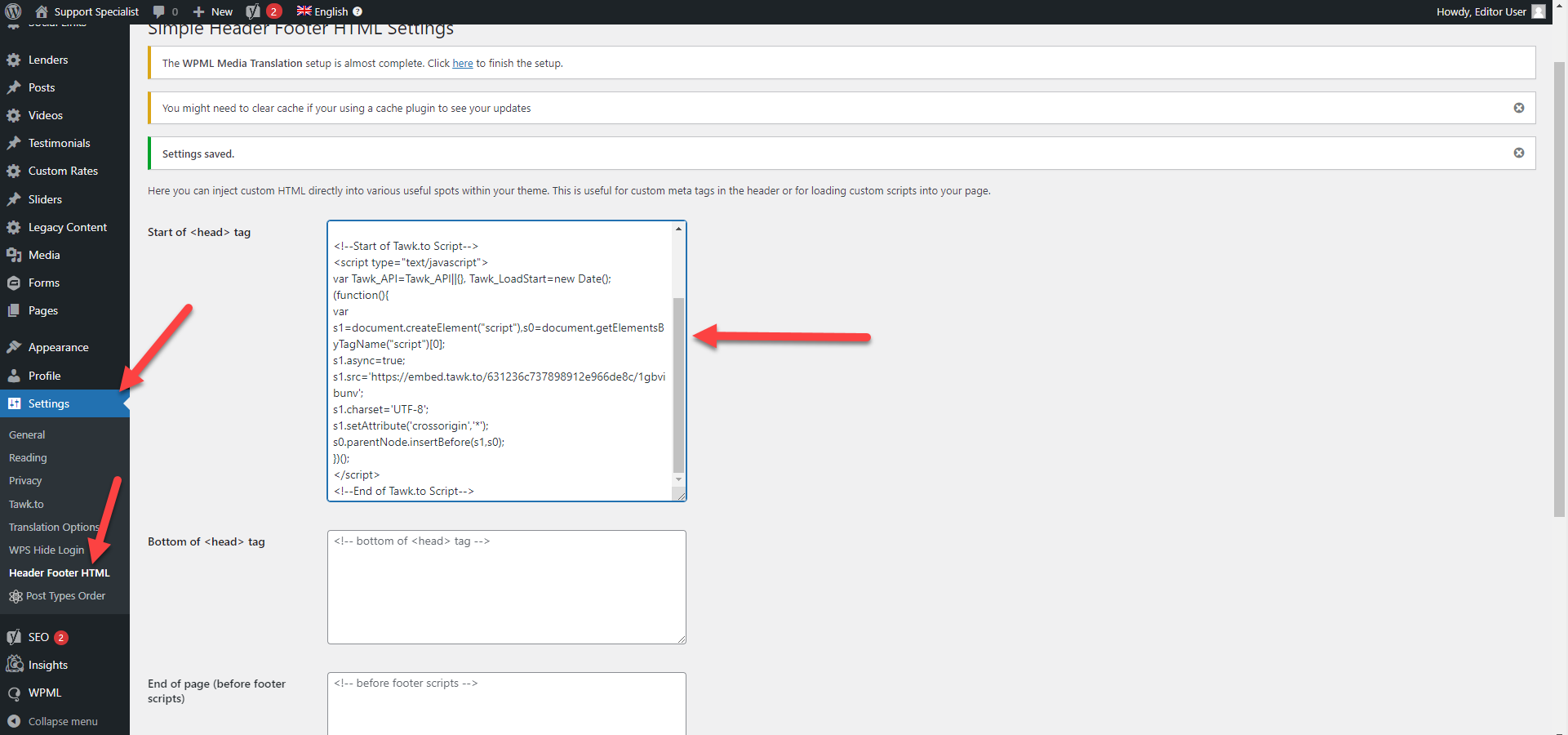Click the textarea scrollbar up arrow
The height and width of the screenshot is (735, 1568).
678,229
